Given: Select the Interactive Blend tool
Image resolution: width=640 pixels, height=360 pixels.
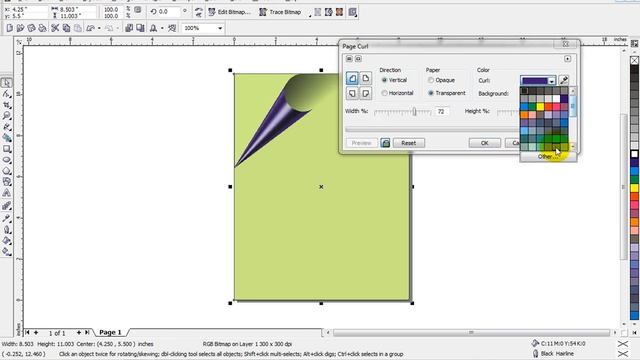Looking at the screenshot, I should (x=7, y=206).
